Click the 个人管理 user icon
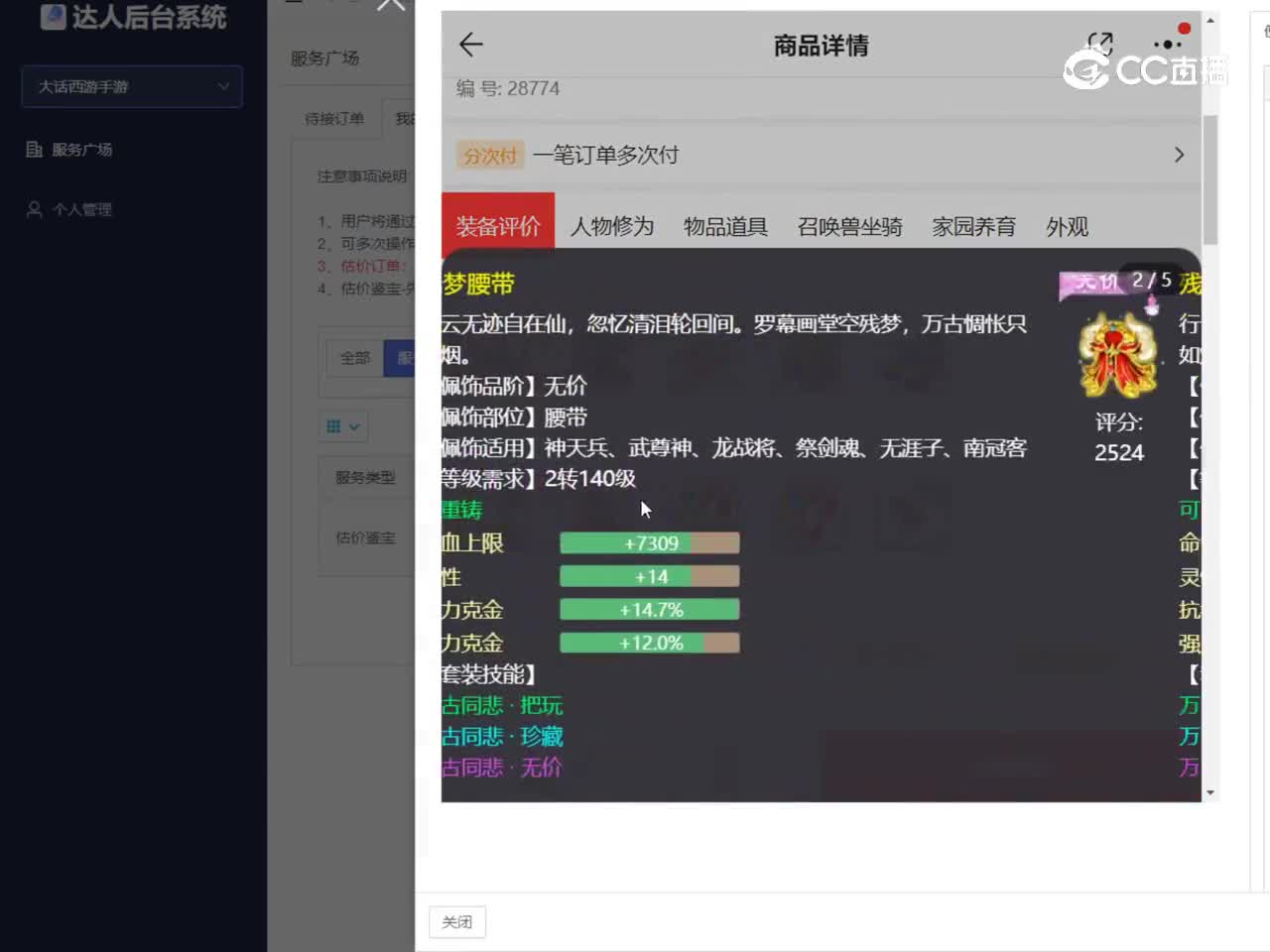The width and height of the screenshot is (1270, 952). pyautogui.click(x=34, y=209)
